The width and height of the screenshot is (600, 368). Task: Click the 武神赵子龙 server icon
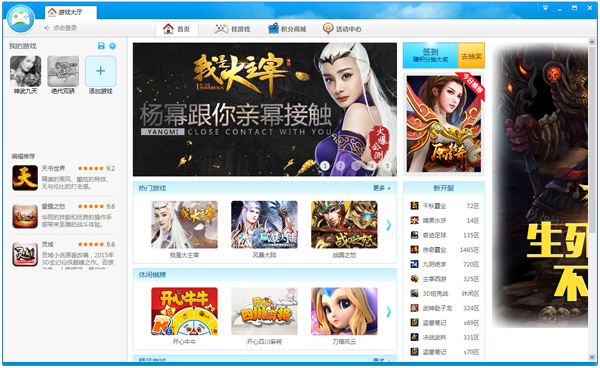click(x=414, y=308)
